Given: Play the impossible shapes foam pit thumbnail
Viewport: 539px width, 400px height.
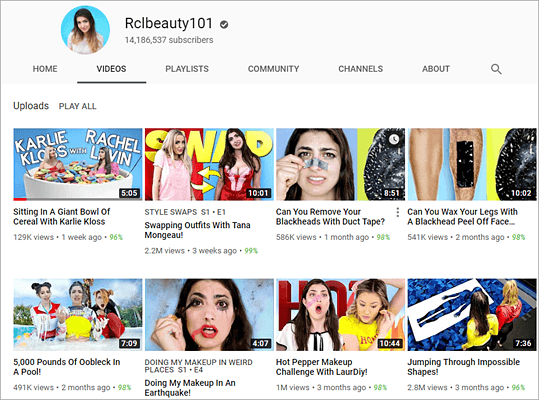Looking at the screenshot, I should (x=472, y=315).
